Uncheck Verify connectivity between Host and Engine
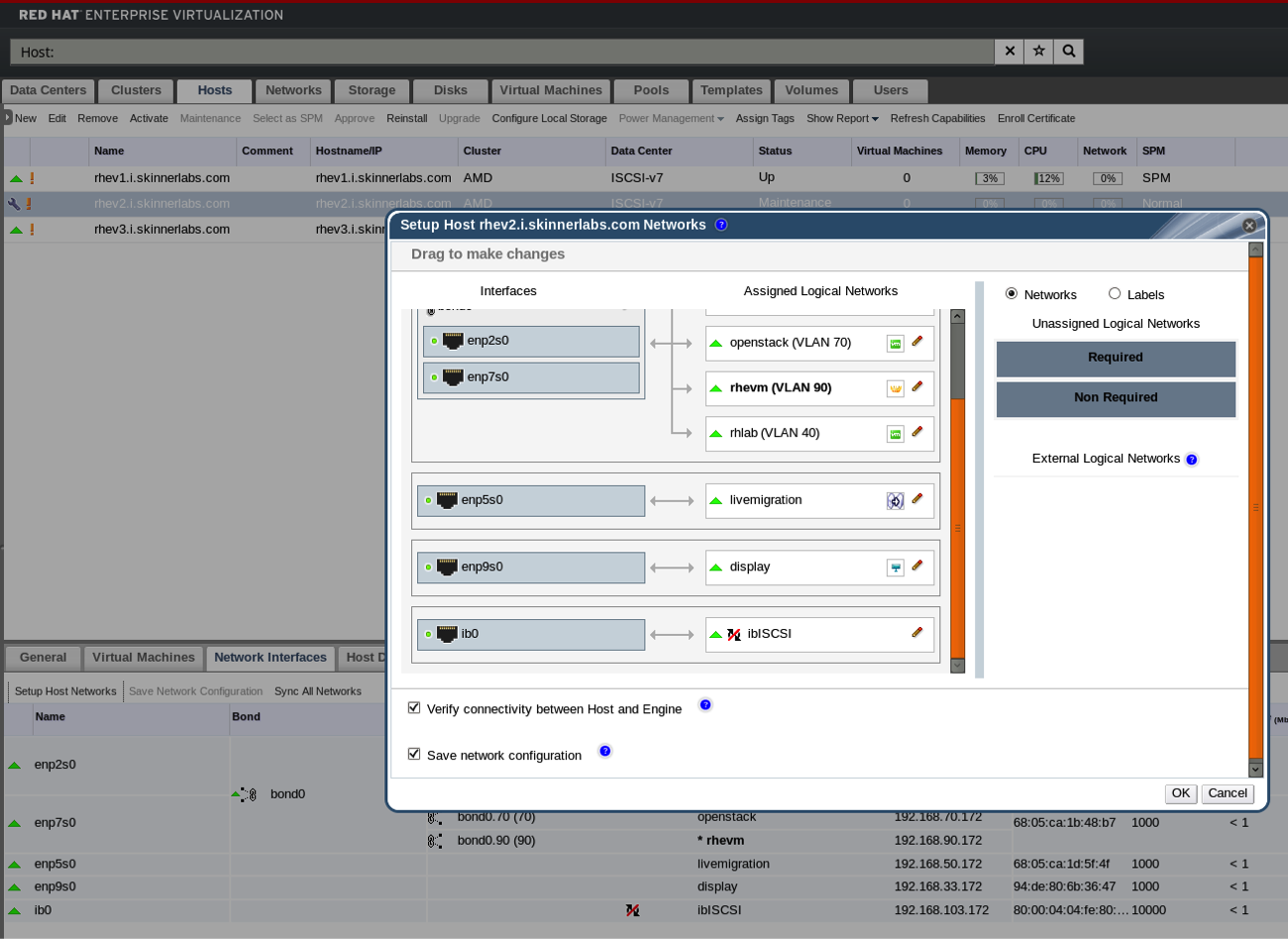Screen dimensions: 1288x939 [414, 708]
